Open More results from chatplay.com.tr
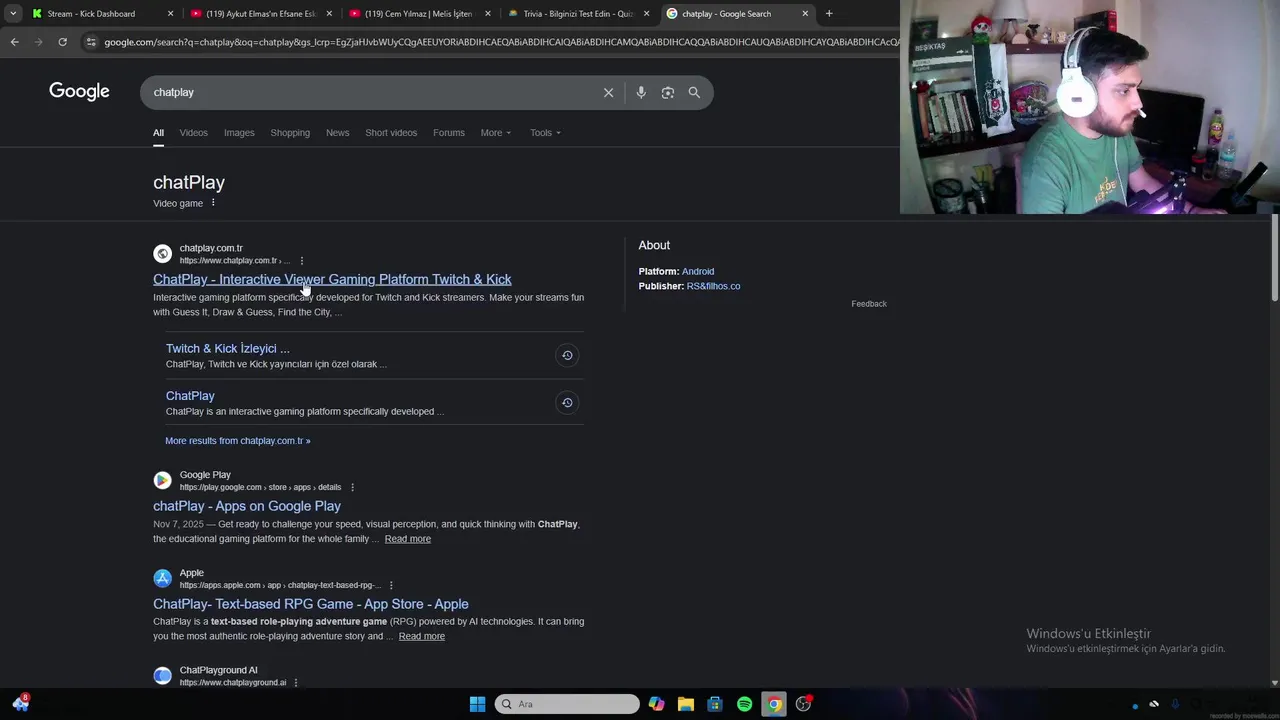The image size is (1280, 720). click(238, 441)
